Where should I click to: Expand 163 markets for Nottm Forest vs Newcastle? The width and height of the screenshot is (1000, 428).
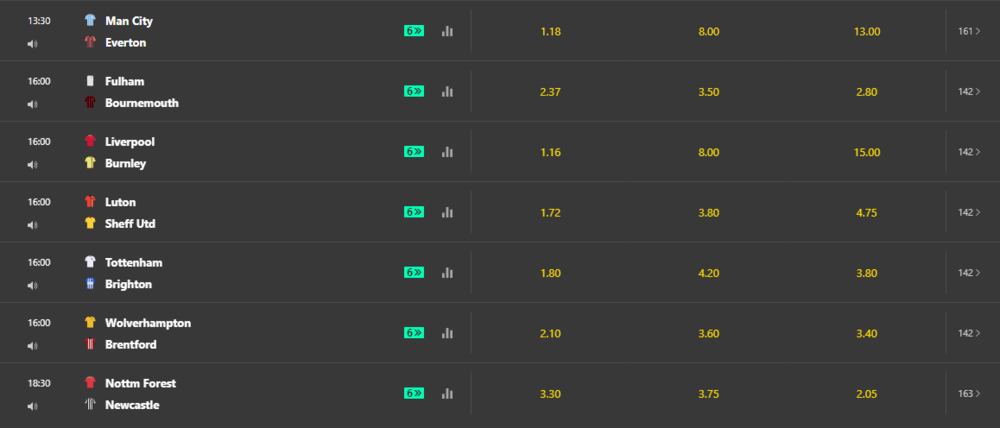tap(969, 393)
